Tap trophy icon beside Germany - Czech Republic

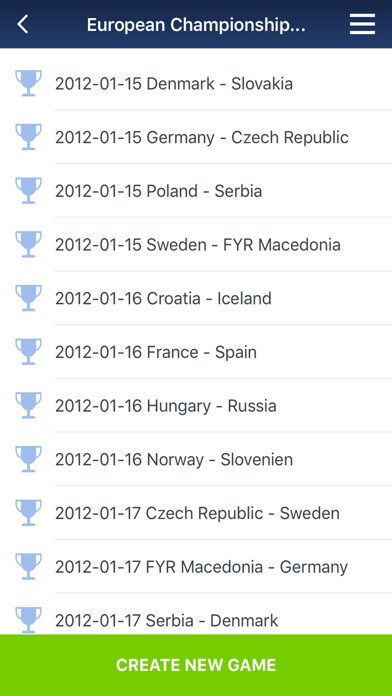coord(28,137)
